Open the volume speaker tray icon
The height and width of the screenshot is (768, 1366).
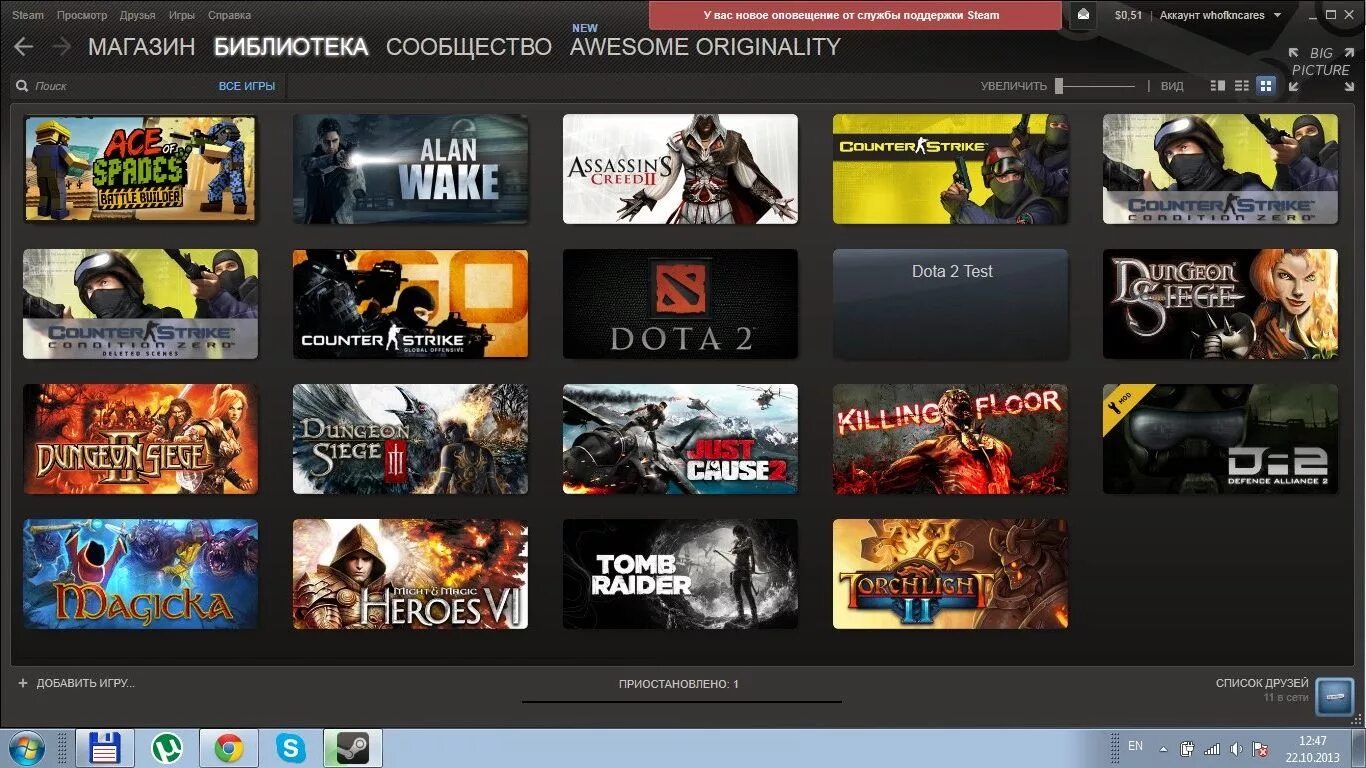pyautogui.click(x=1236, y=748)
